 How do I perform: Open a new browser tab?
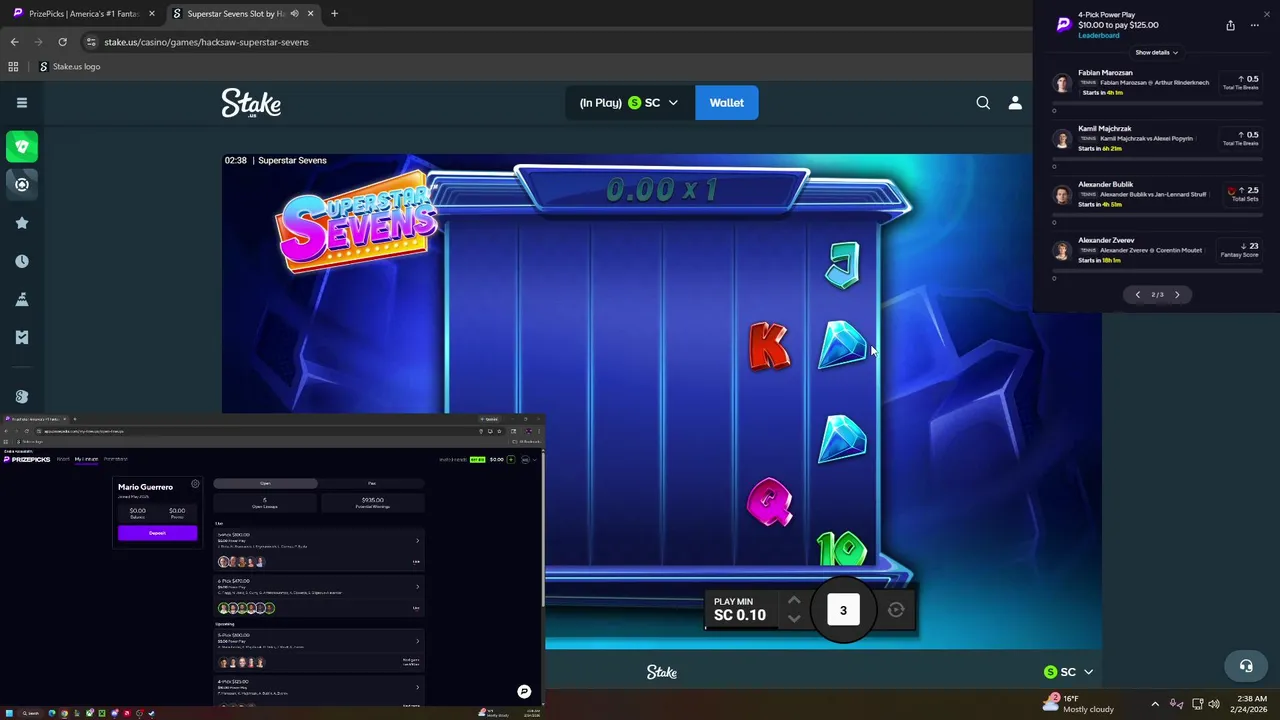(x=334, y=14)
